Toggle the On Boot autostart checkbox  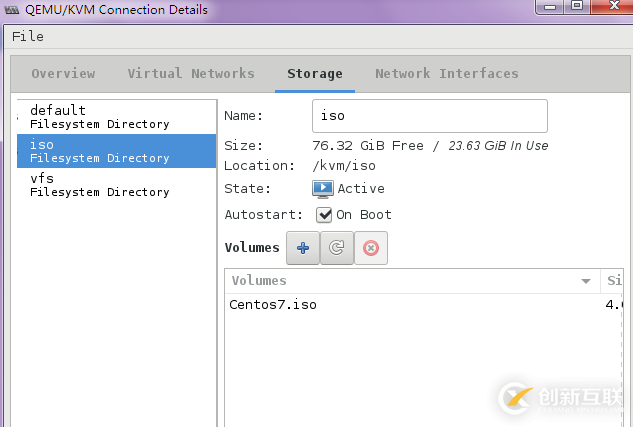pos(324,215)
